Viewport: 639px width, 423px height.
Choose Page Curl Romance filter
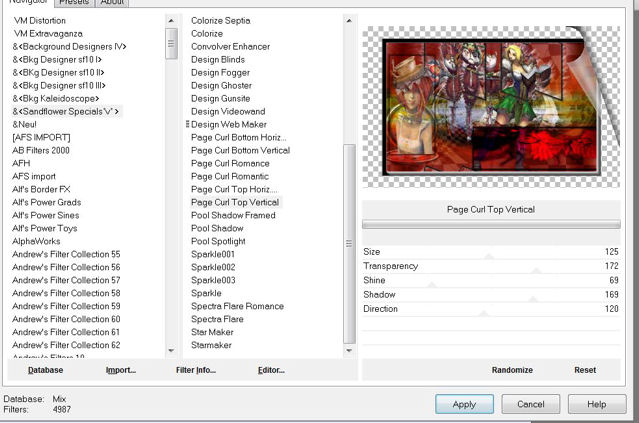(x=230, y=163)
